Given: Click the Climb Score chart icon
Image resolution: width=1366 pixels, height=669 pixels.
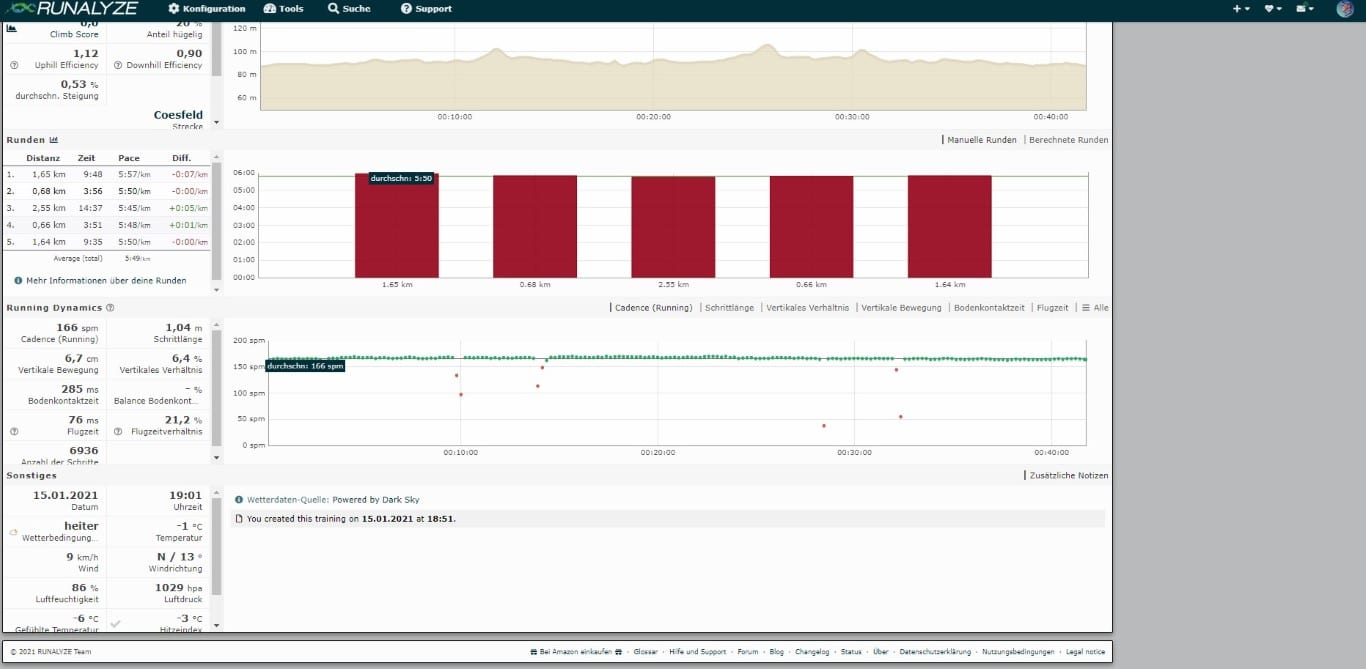Looking at the screenshot, I should (11, 28).
